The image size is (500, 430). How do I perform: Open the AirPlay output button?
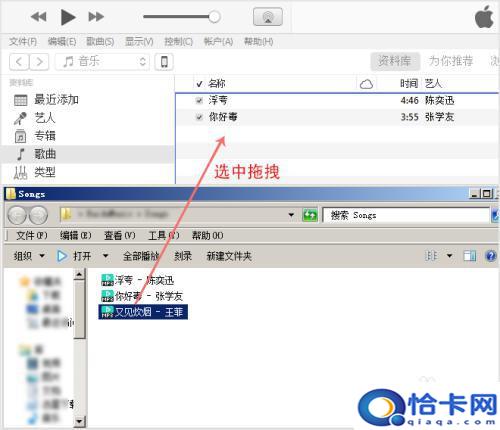(x=268, y=17)
